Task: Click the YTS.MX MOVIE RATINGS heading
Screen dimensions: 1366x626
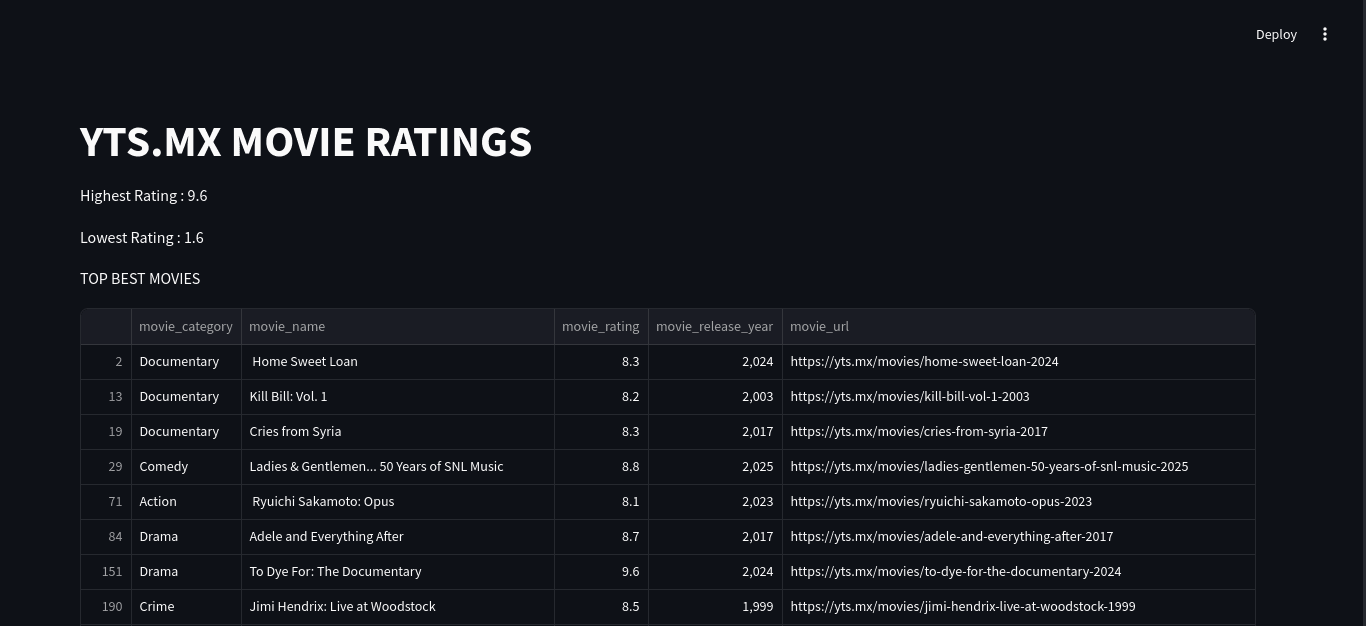Action: point(306,142)
